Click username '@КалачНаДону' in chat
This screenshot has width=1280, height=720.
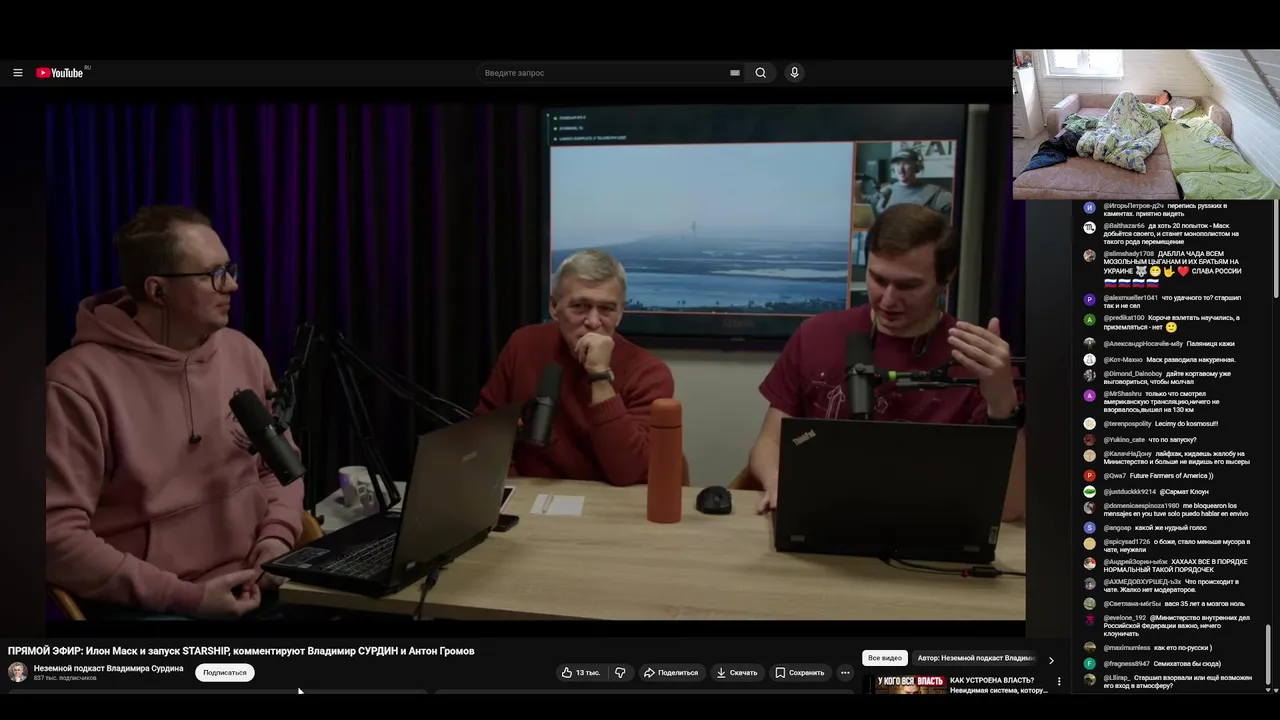point(1128,454)
